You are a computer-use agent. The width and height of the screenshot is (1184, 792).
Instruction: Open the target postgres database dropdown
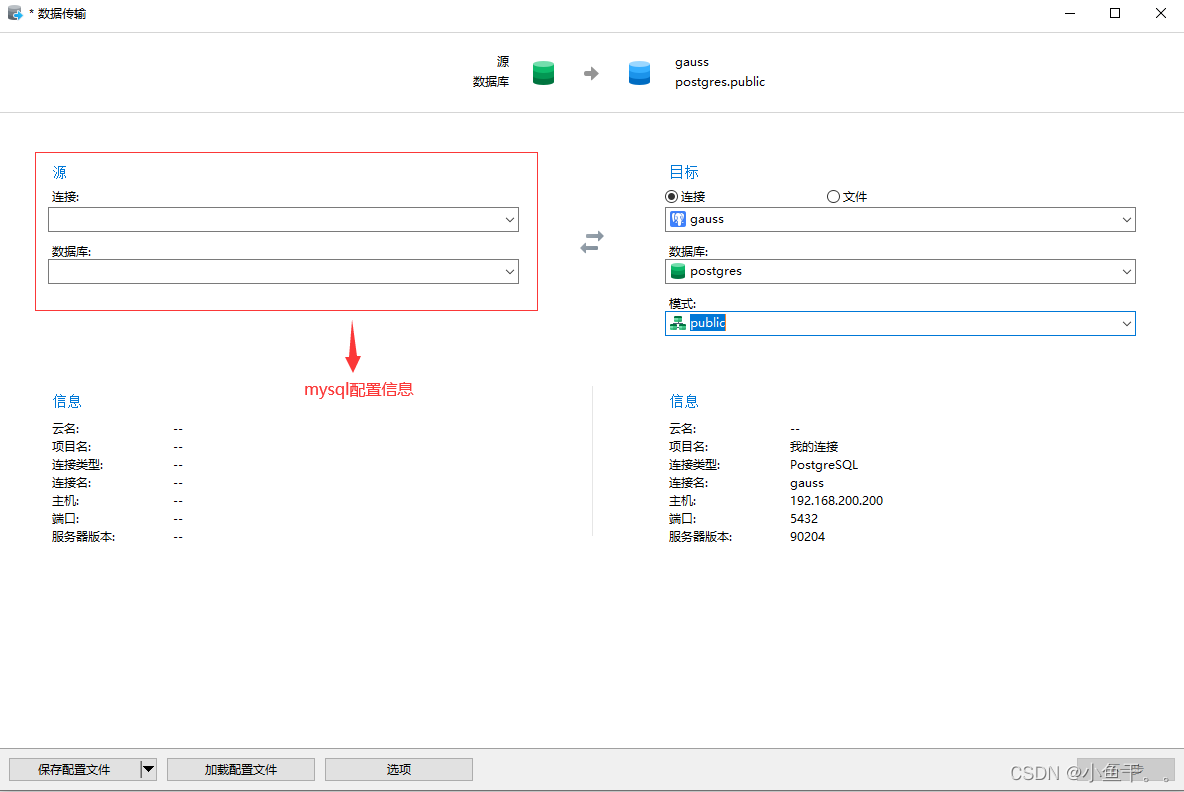click(x=1126, y=271)
